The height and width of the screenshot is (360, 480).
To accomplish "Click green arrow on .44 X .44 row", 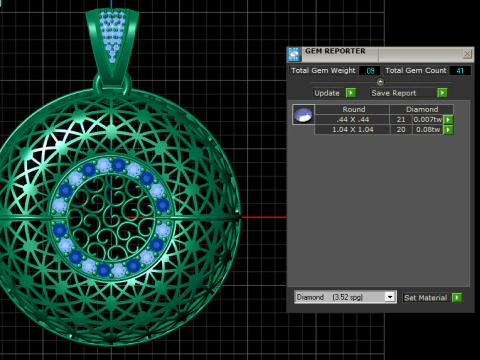I will [448, 119].
